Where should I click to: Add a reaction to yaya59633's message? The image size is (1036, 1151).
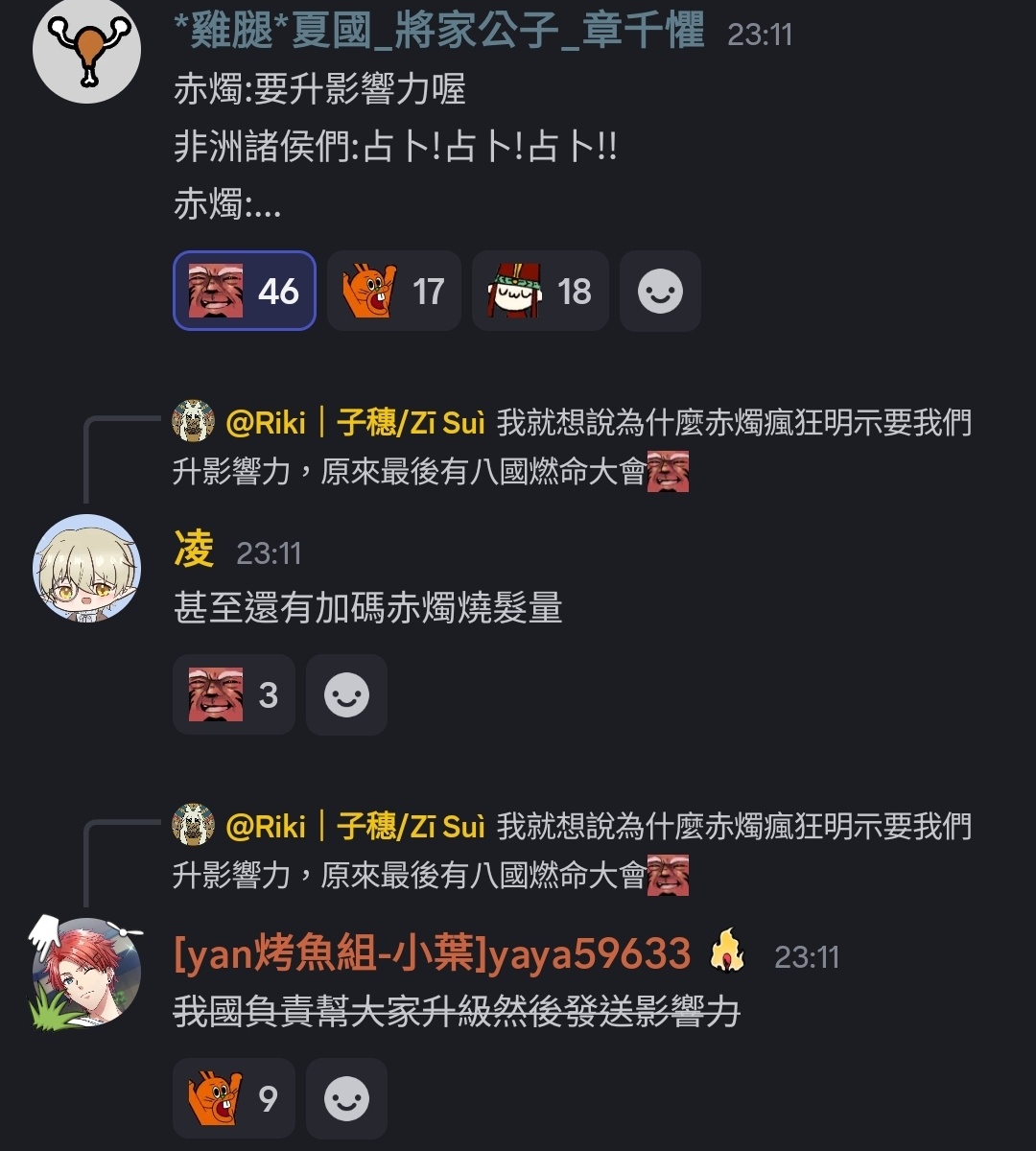346,1098
